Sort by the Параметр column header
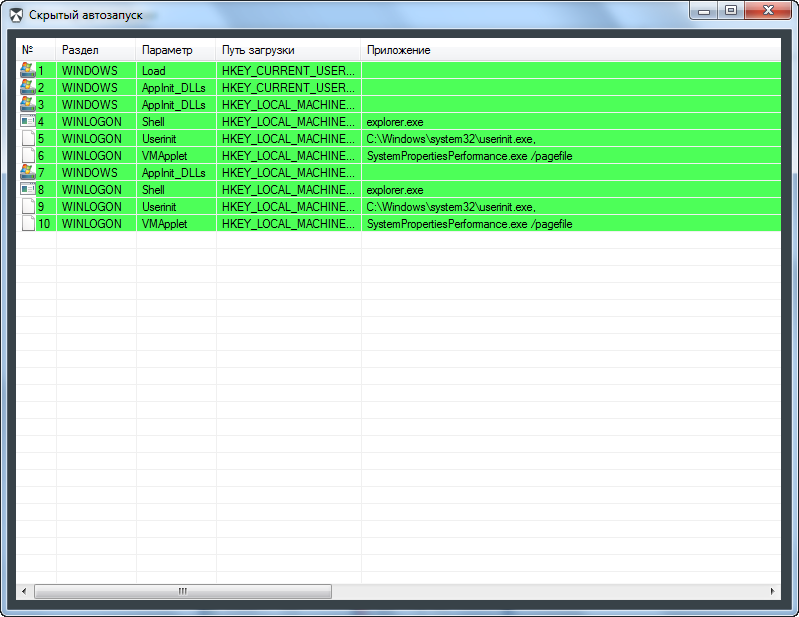Viewport: 799px width, 617px height. click(176, 50)
